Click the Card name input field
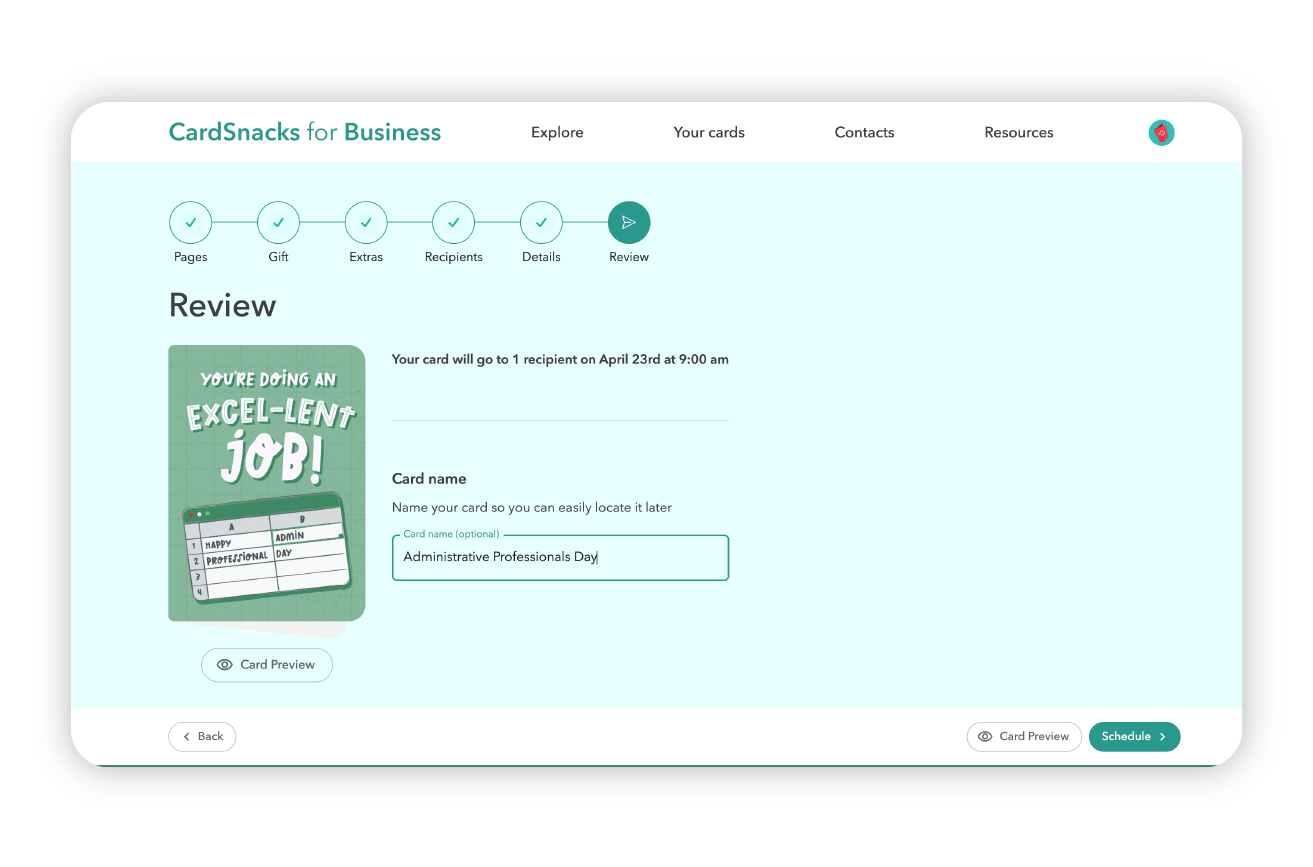Viewport: 1313px width, 867px height. [x=560, y=558]
